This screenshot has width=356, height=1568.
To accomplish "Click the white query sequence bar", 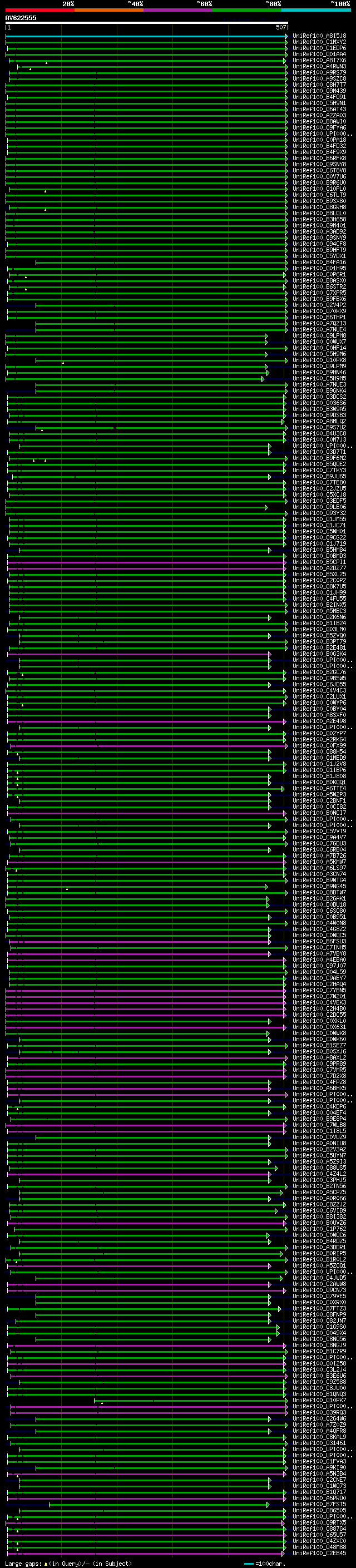I will 147,23.
